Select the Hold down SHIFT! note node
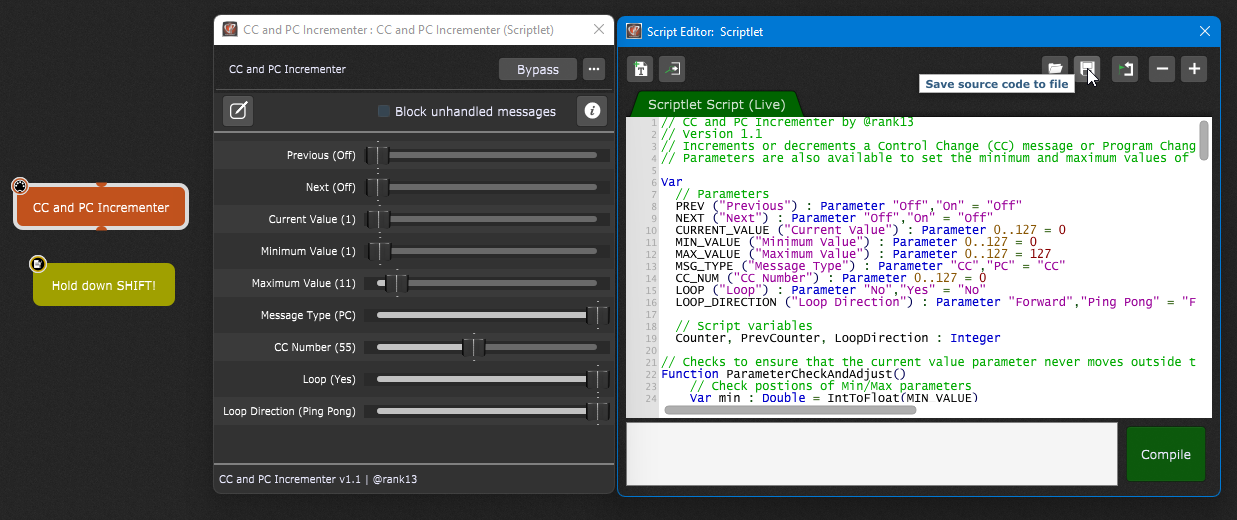This screenshot has height=520, width=1237. coord(104,285)
